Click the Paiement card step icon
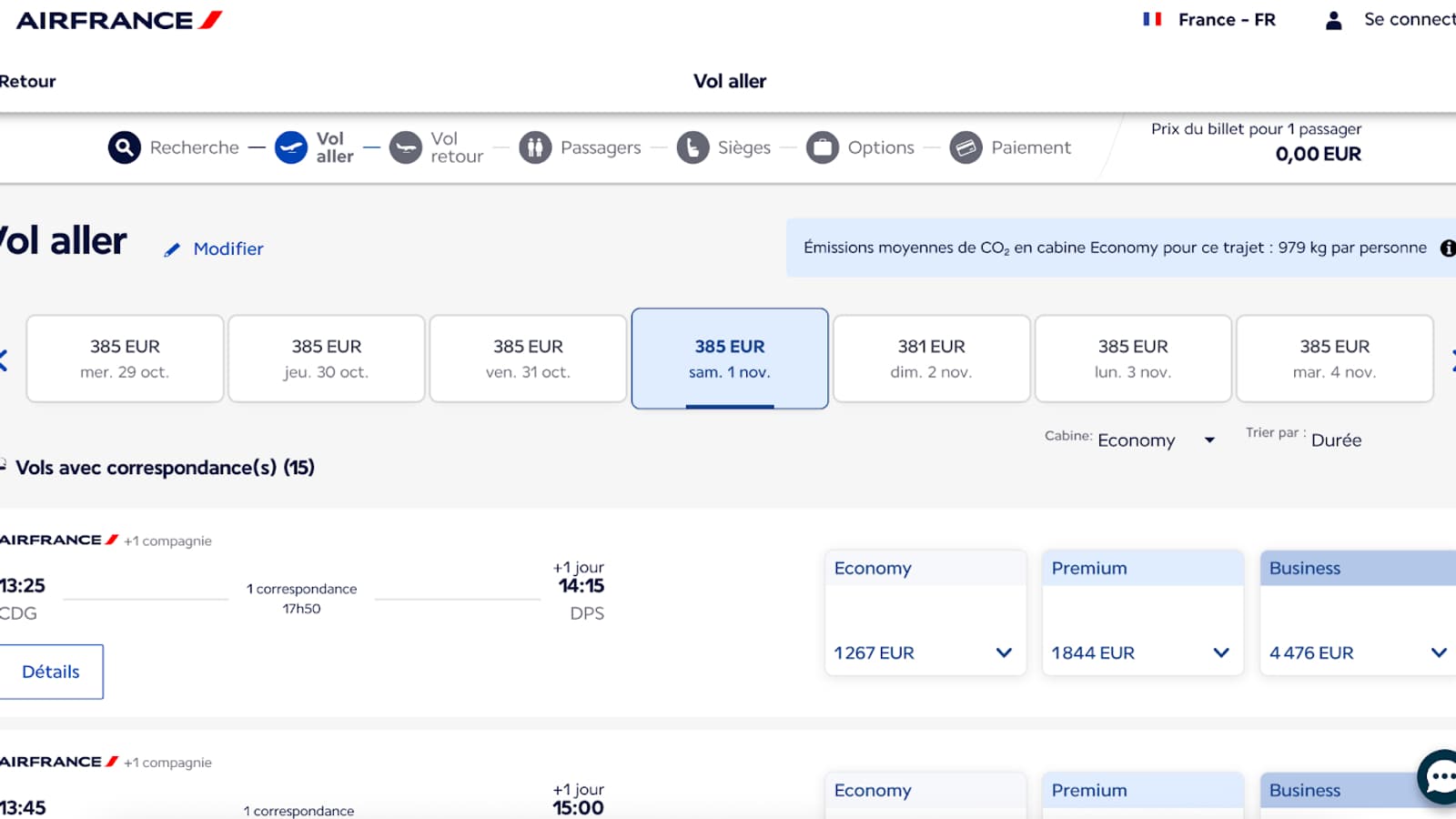 (966, 147)
